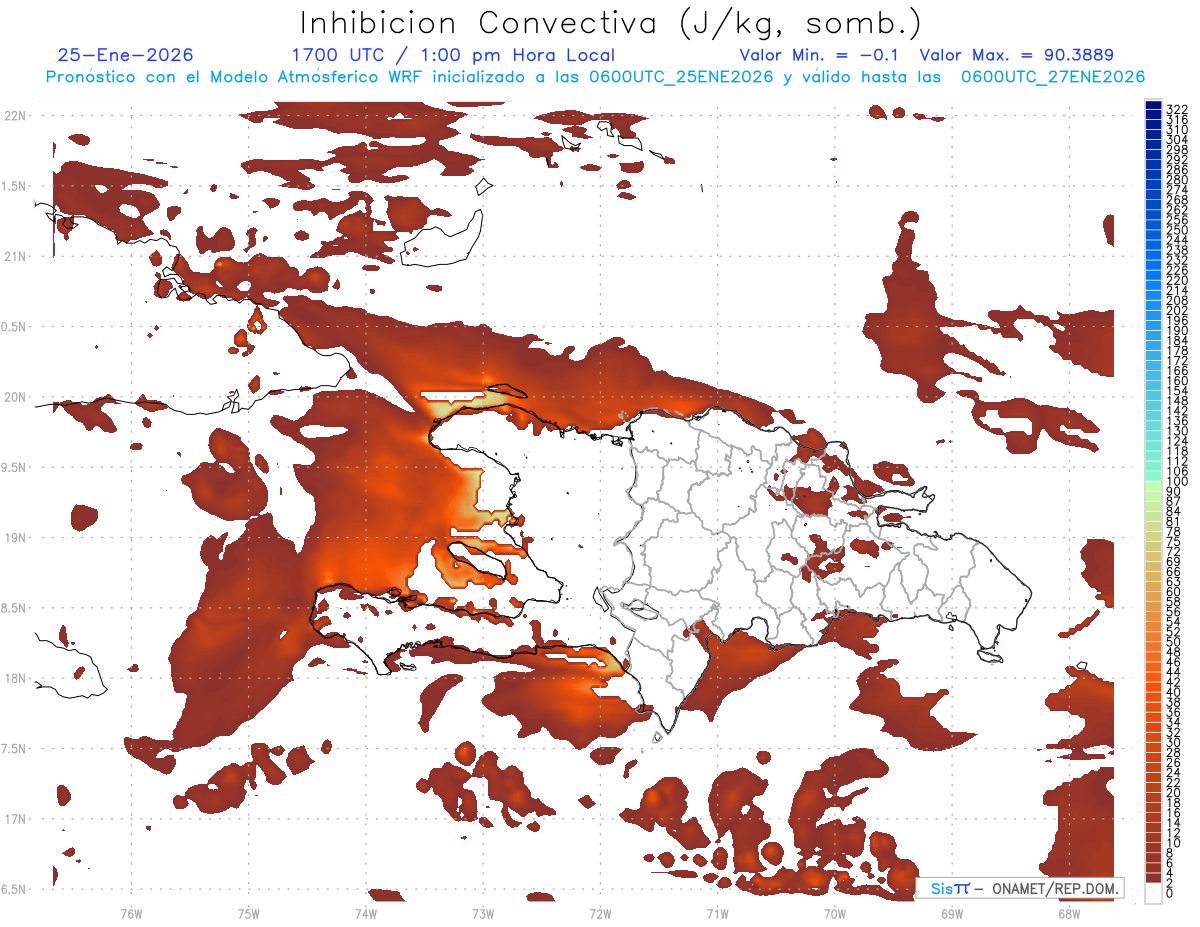Click the "68W" longitude label
The image size is (1200, 927).
click(x=1069, y=913)
